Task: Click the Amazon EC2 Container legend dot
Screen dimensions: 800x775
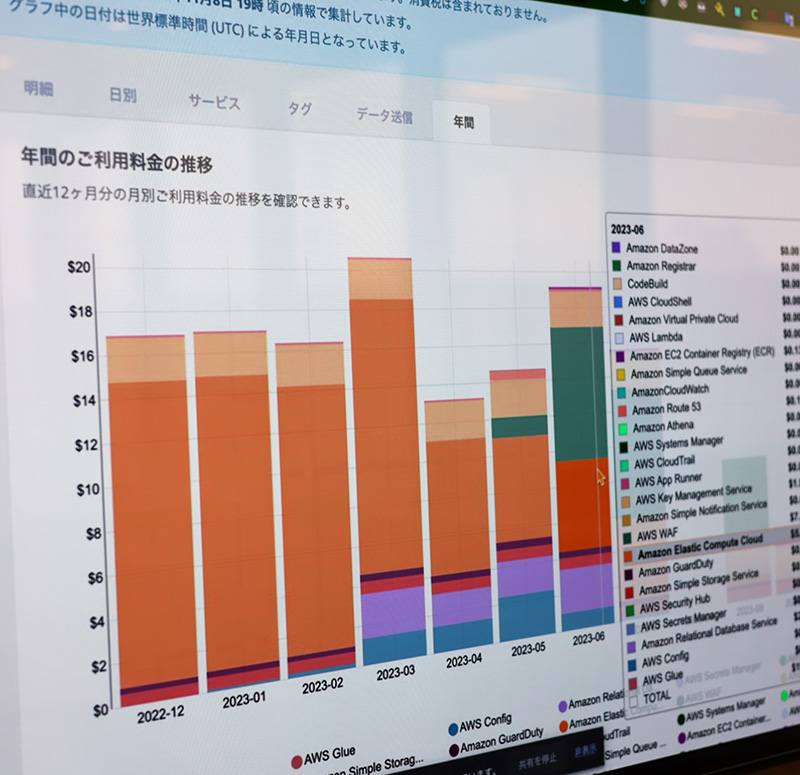Action: click(682, 738)
